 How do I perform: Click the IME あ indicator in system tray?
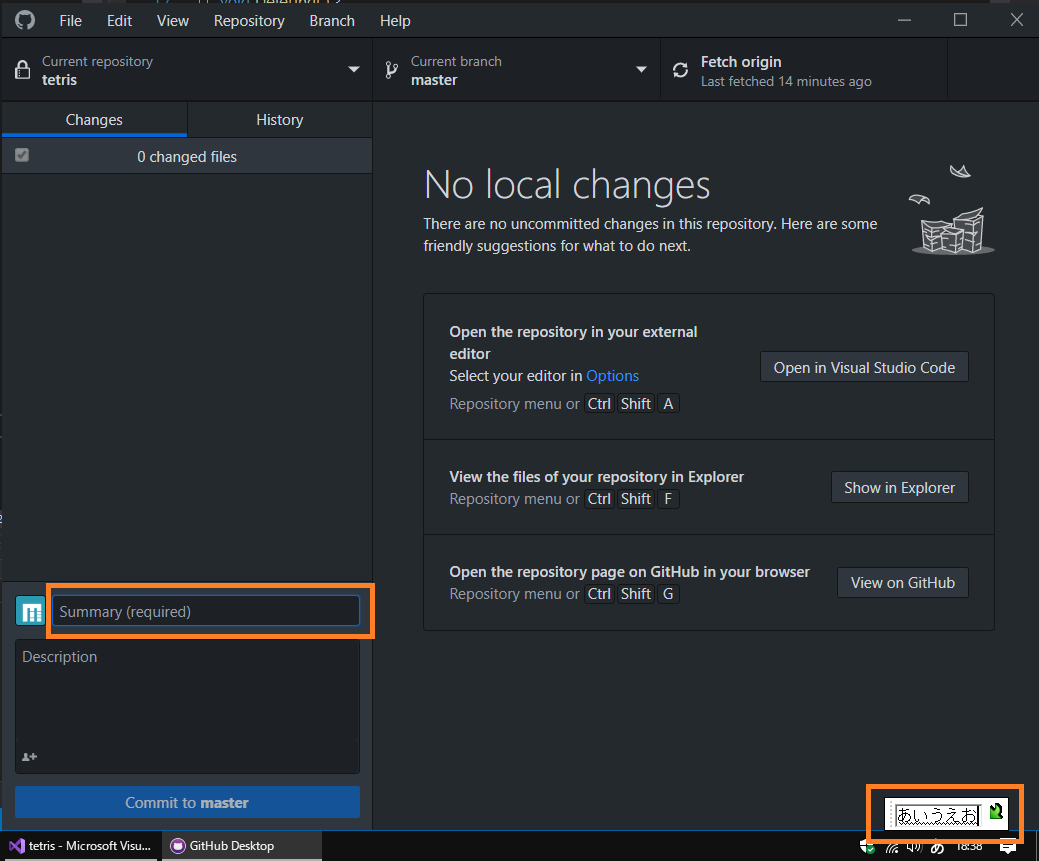(936, 847)
